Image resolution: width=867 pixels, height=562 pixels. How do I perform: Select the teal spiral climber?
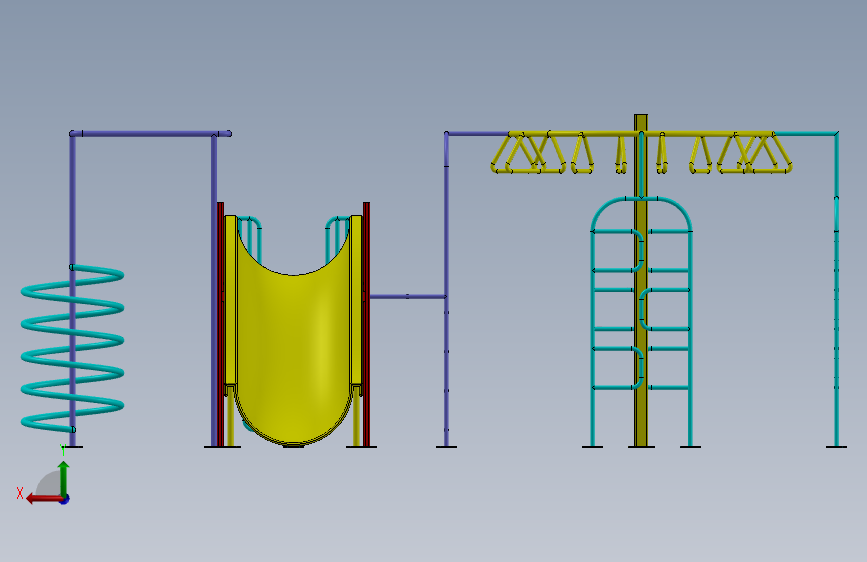tap(72, 348)
